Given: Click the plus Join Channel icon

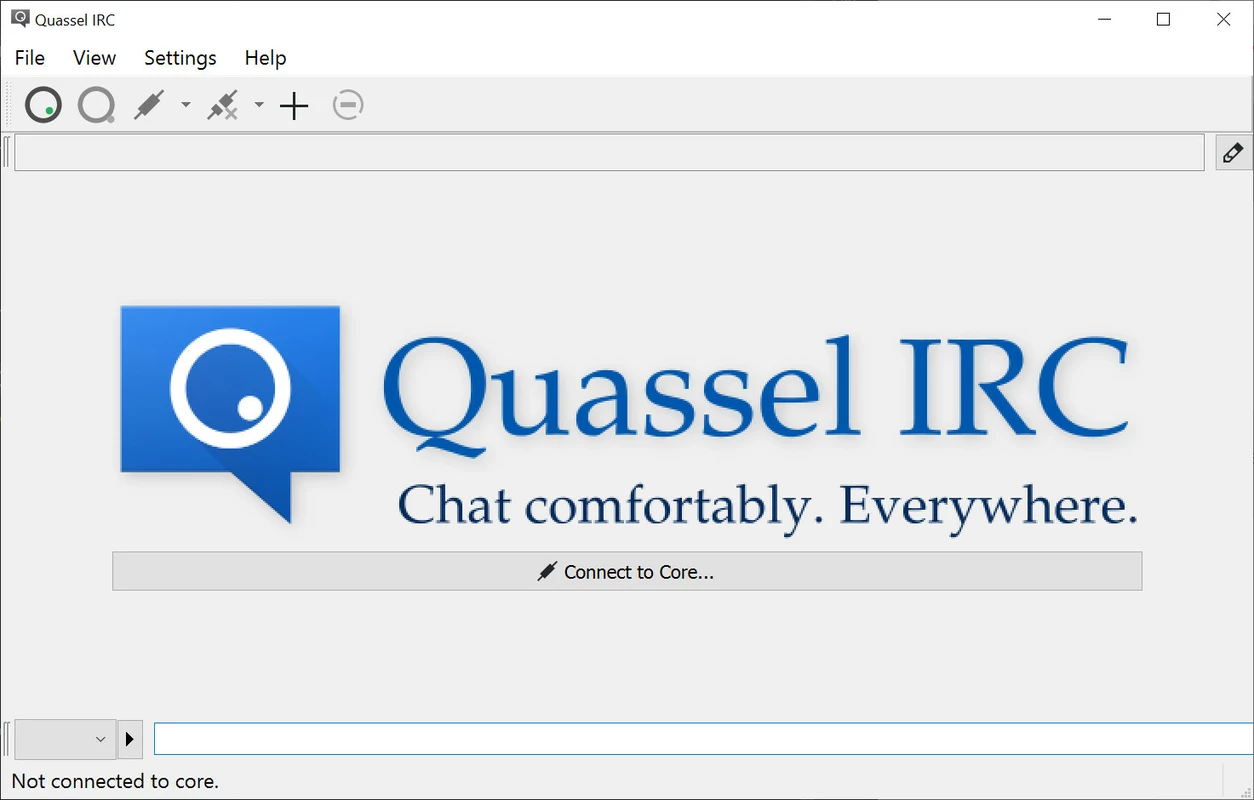Looking at the screenshot, I should tap(294, 105).
